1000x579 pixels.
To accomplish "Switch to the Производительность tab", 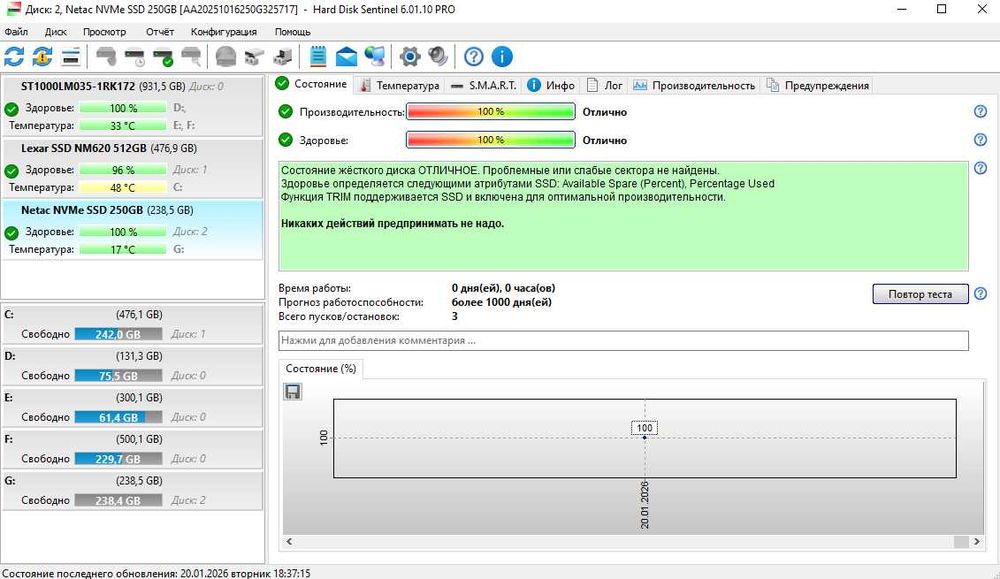I will (x=694, y=85).
